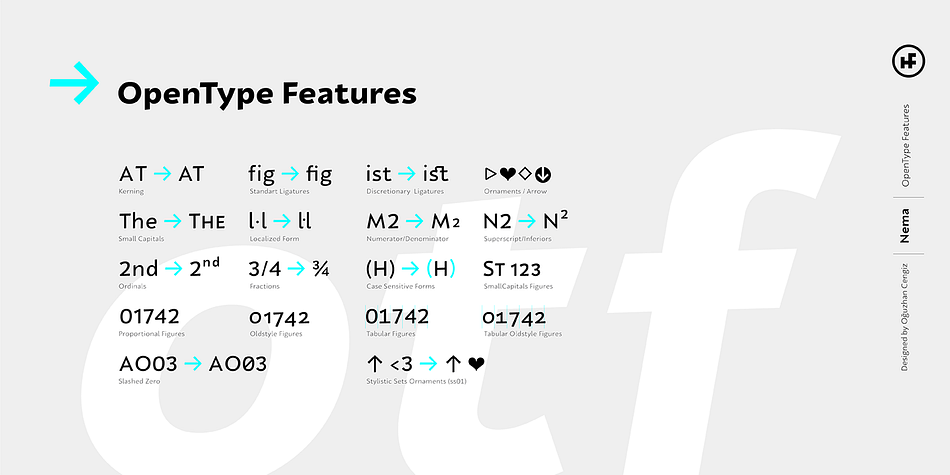Click the triangle outline ornament

[x=490, y=174]
